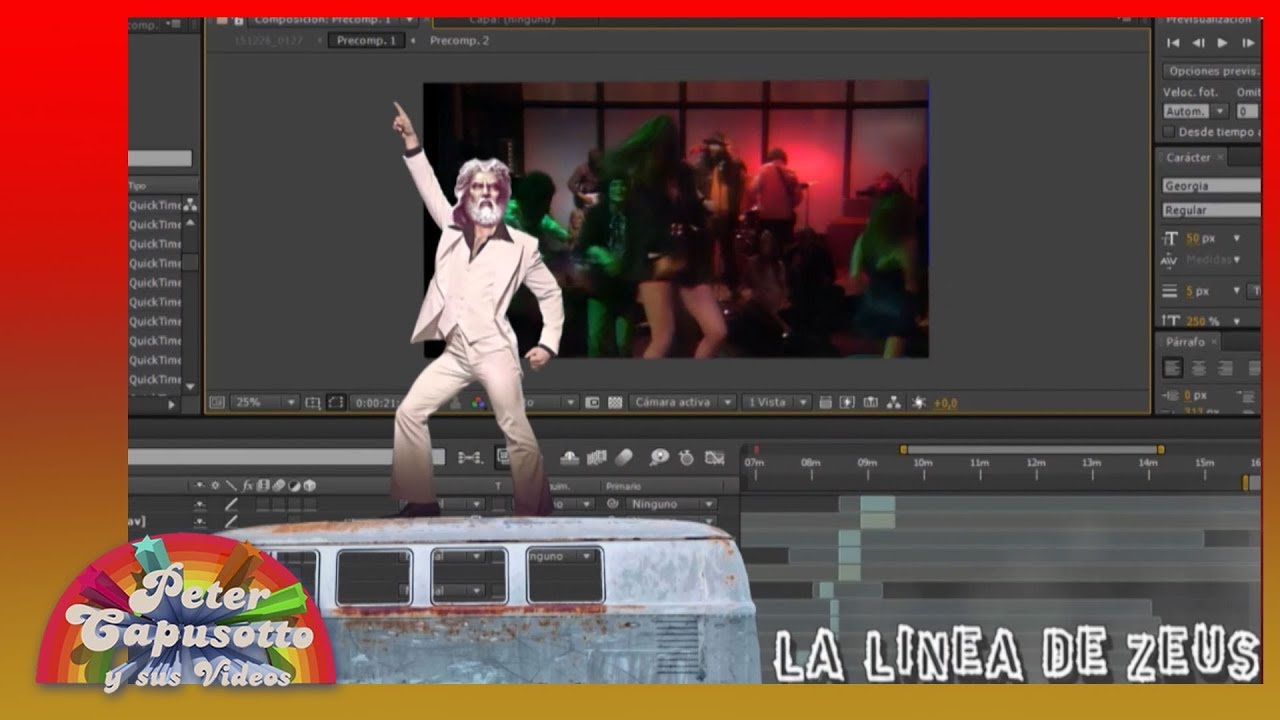Enable motion blur icon in timeline
Viewport: 1280px width, 720px height.
pyautogui.click(x=624, y=457)
